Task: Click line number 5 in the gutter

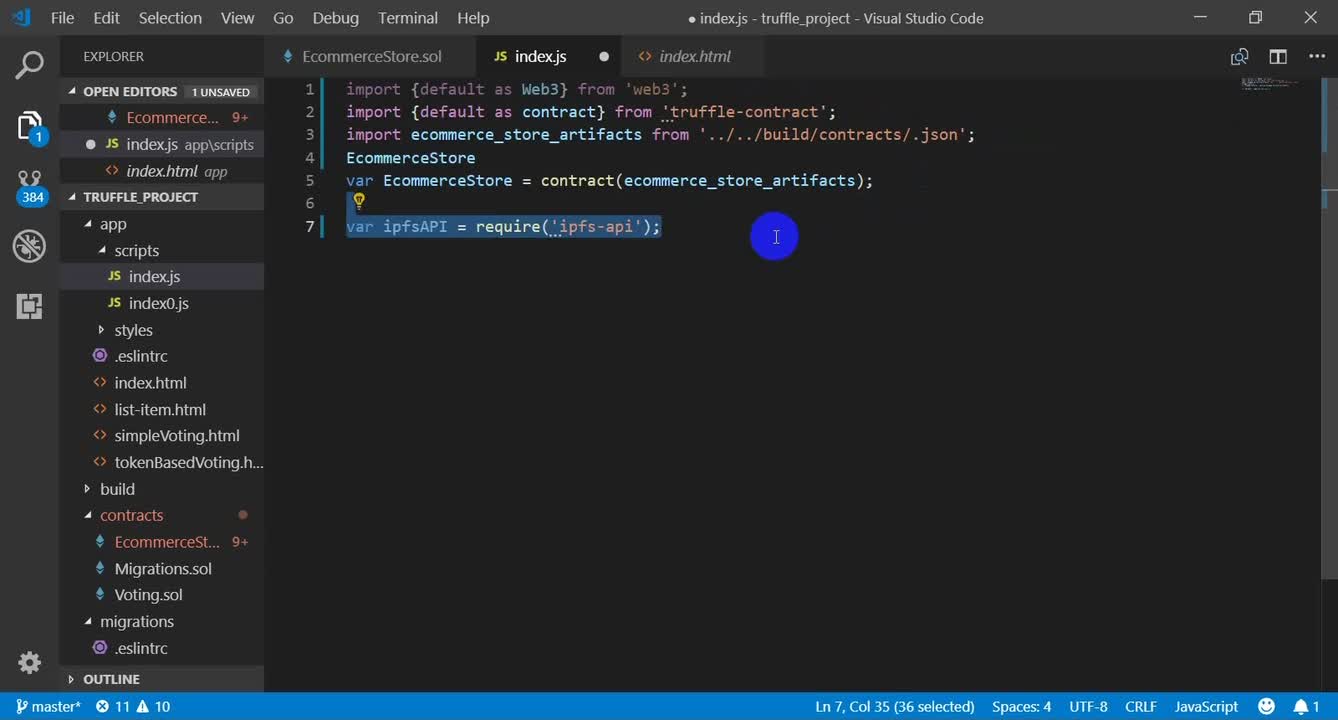Action: point(310,181)
